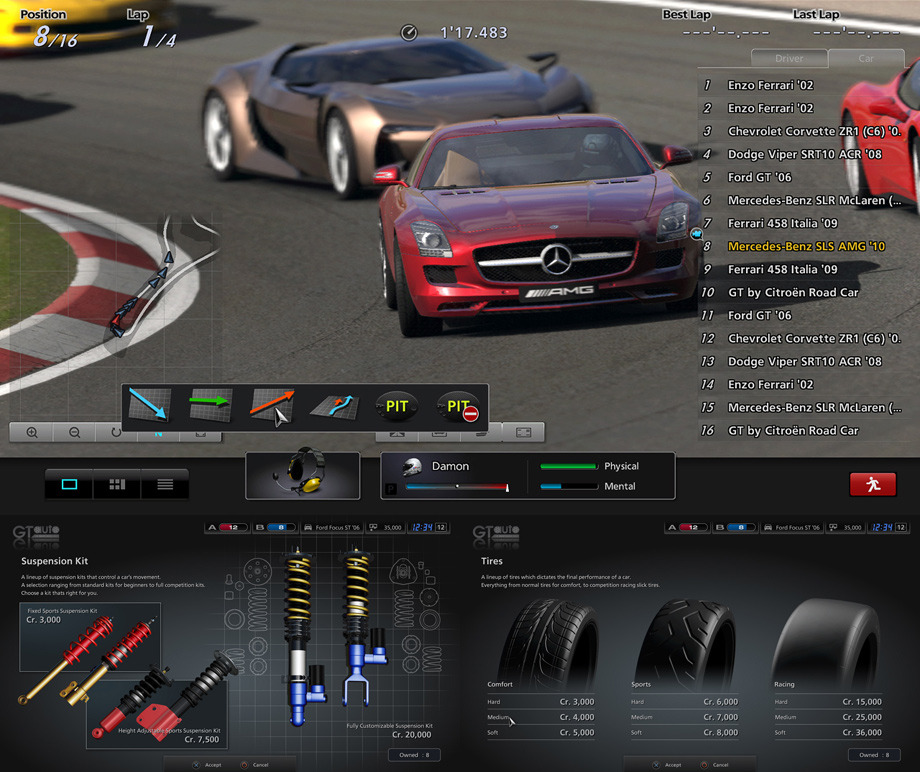Select the green maintain-pace arrow command
The height and width of the screenshot is (772, 920).
210,404
